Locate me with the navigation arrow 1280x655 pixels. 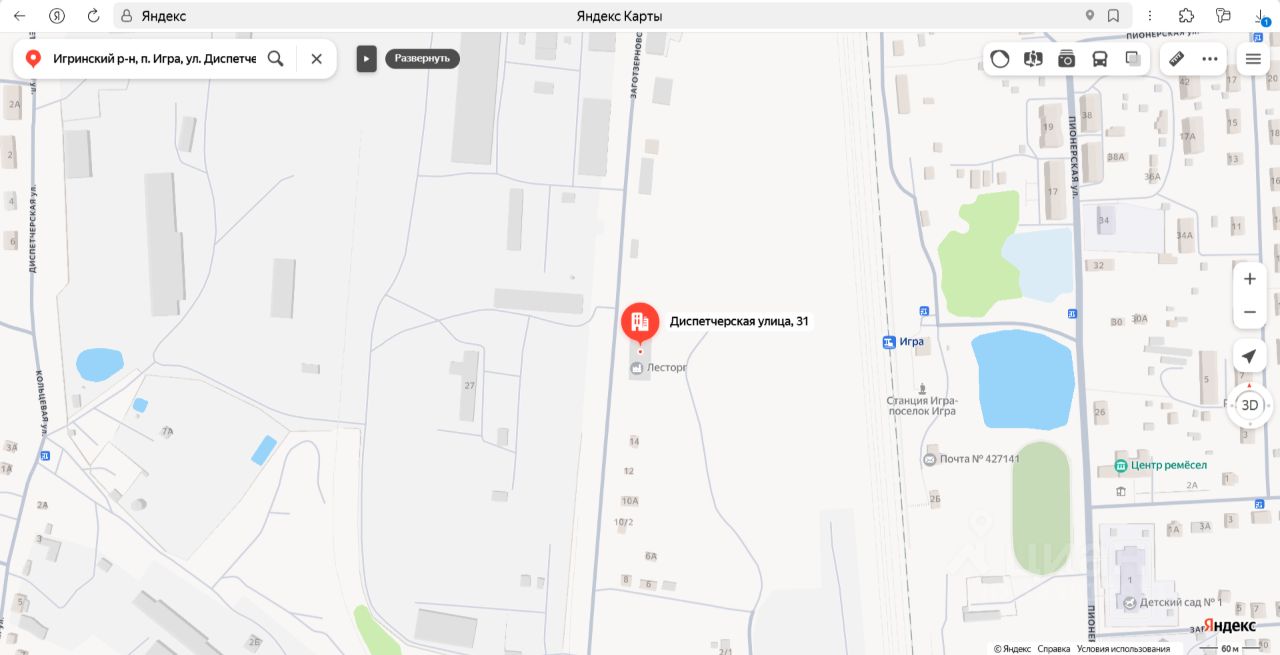[x=1250, y=356]
